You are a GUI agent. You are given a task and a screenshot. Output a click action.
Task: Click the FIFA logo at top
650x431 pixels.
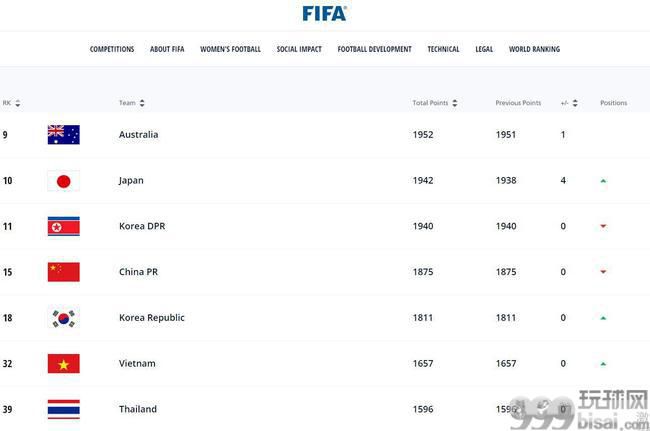point(325,13)
